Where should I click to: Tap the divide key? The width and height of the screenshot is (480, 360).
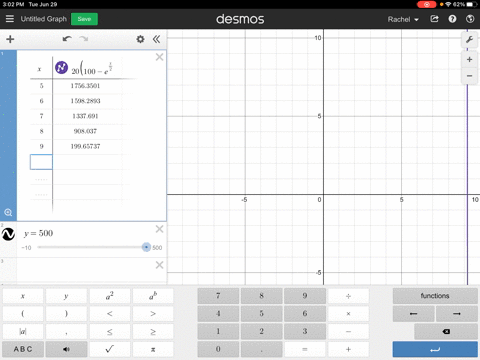pos(348,296)
